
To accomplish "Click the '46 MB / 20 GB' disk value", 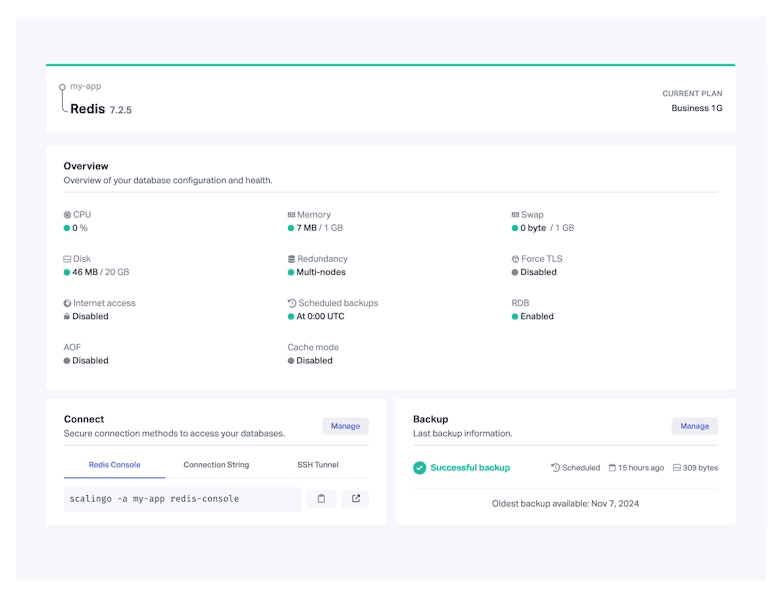I will point(100,272).
